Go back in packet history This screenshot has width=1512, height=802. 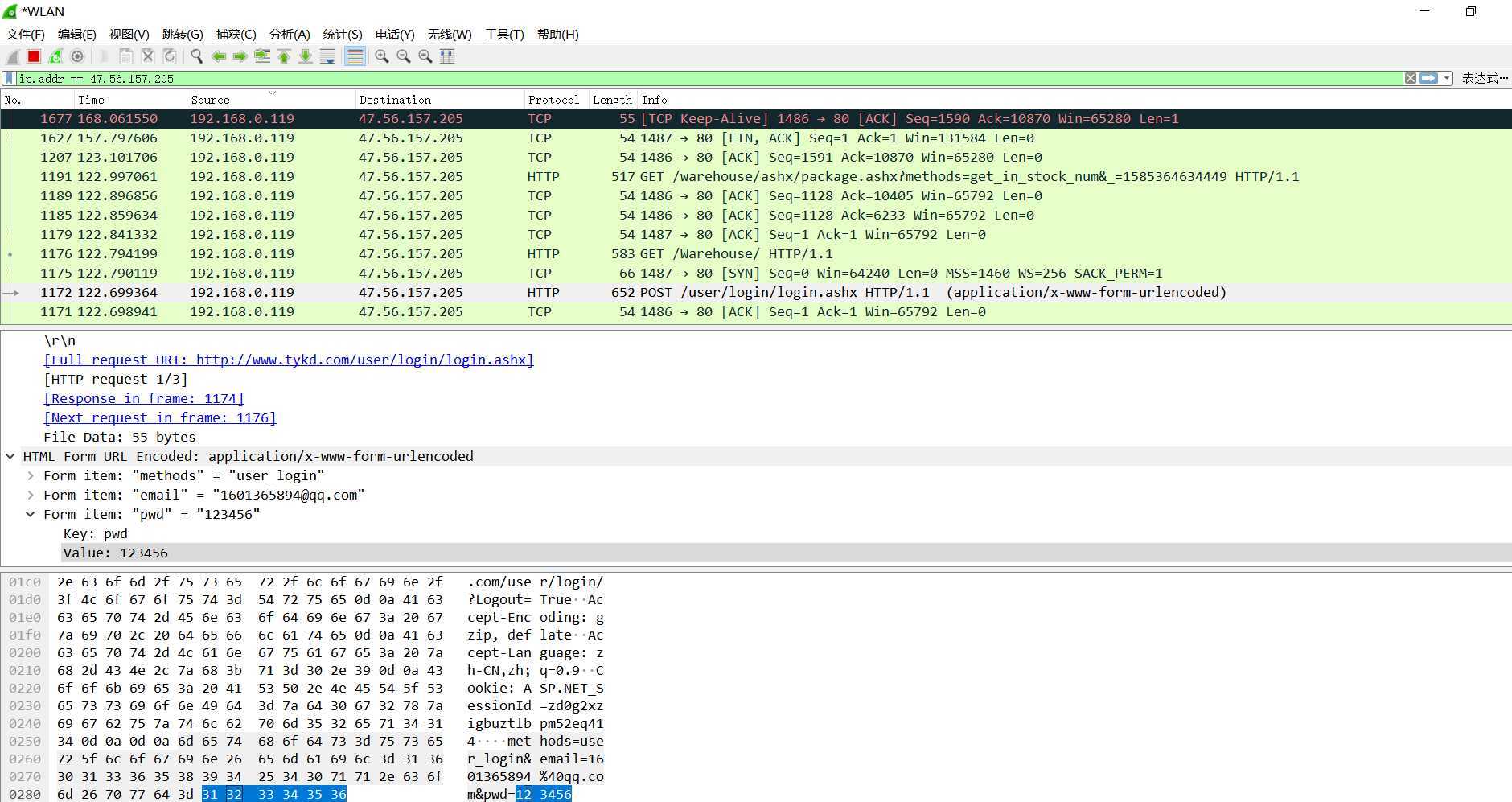(x=219, y=56)
